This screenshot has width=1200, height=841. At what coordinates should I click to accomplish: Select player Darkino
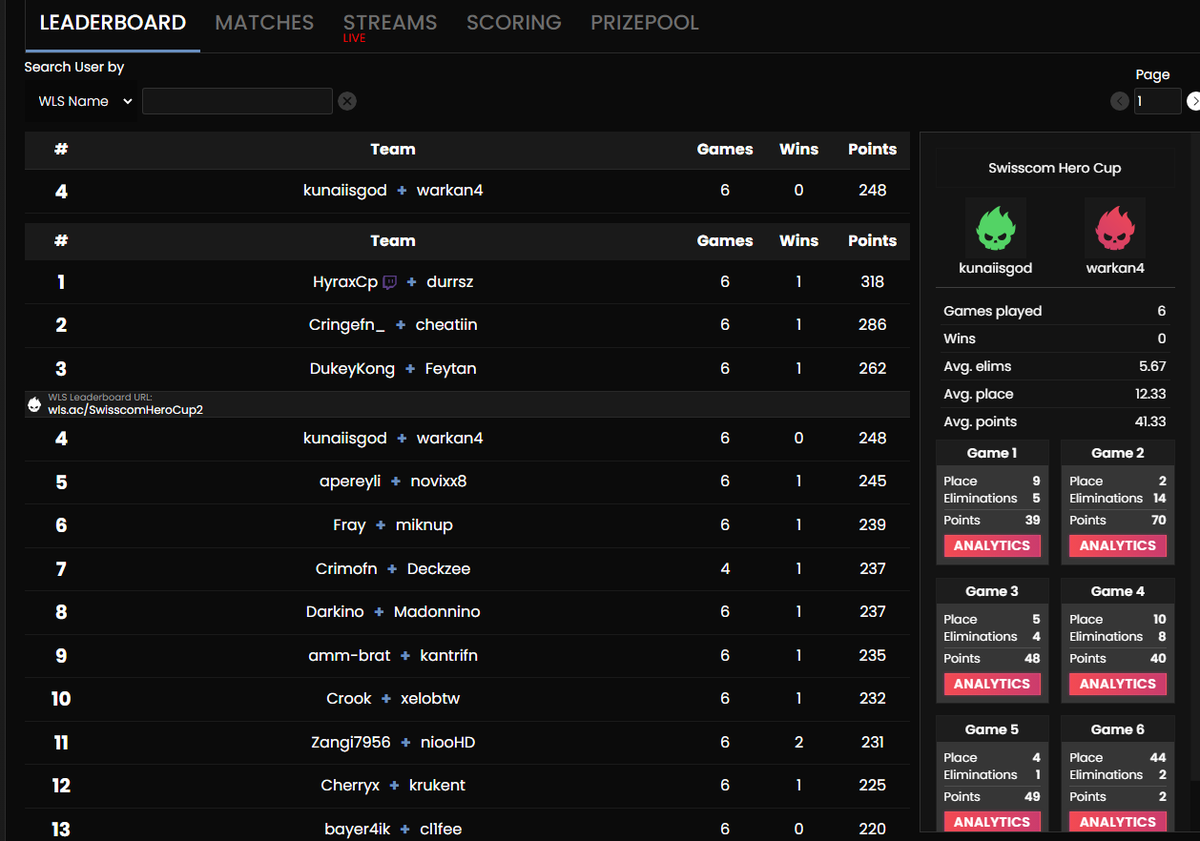coord(335,612)
